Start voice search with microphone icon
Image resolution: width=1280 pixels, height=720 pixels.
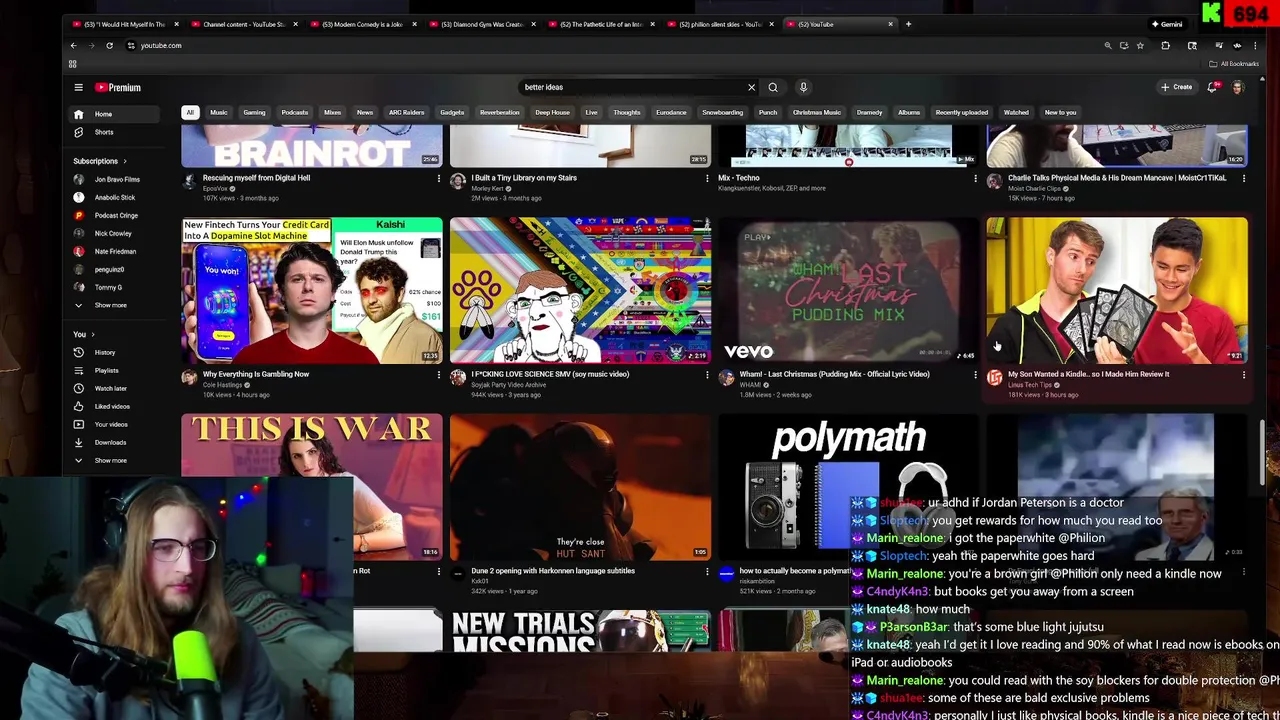803,87
